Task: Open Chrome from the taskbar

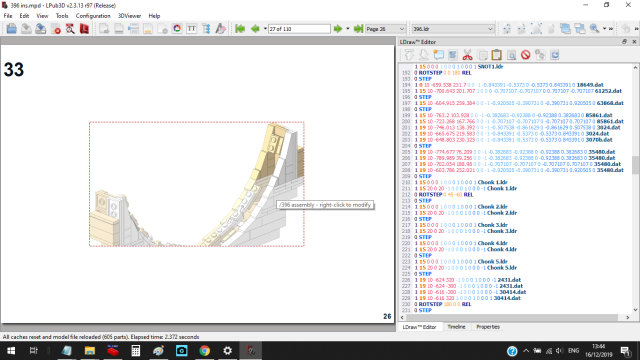Action: point(204,351)
